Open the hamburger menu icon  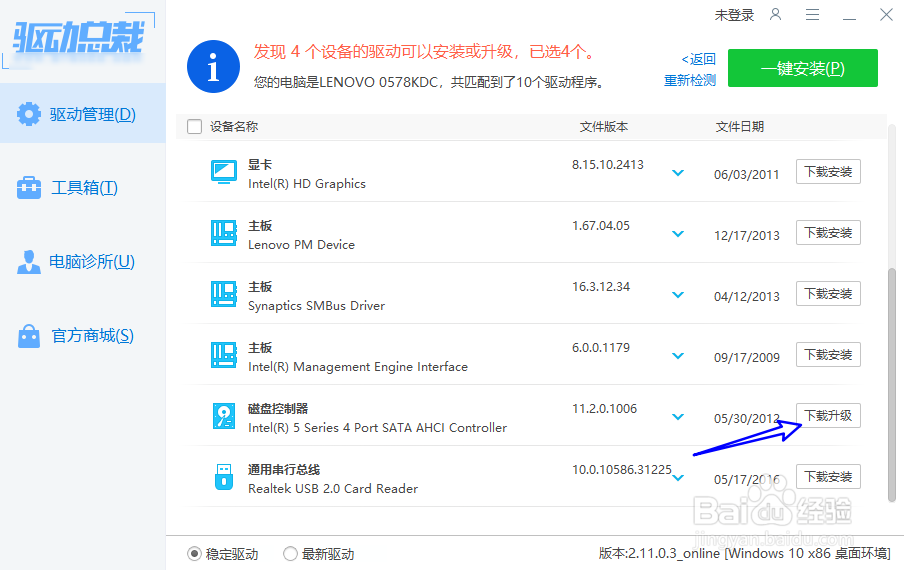(x=812, y=14)
